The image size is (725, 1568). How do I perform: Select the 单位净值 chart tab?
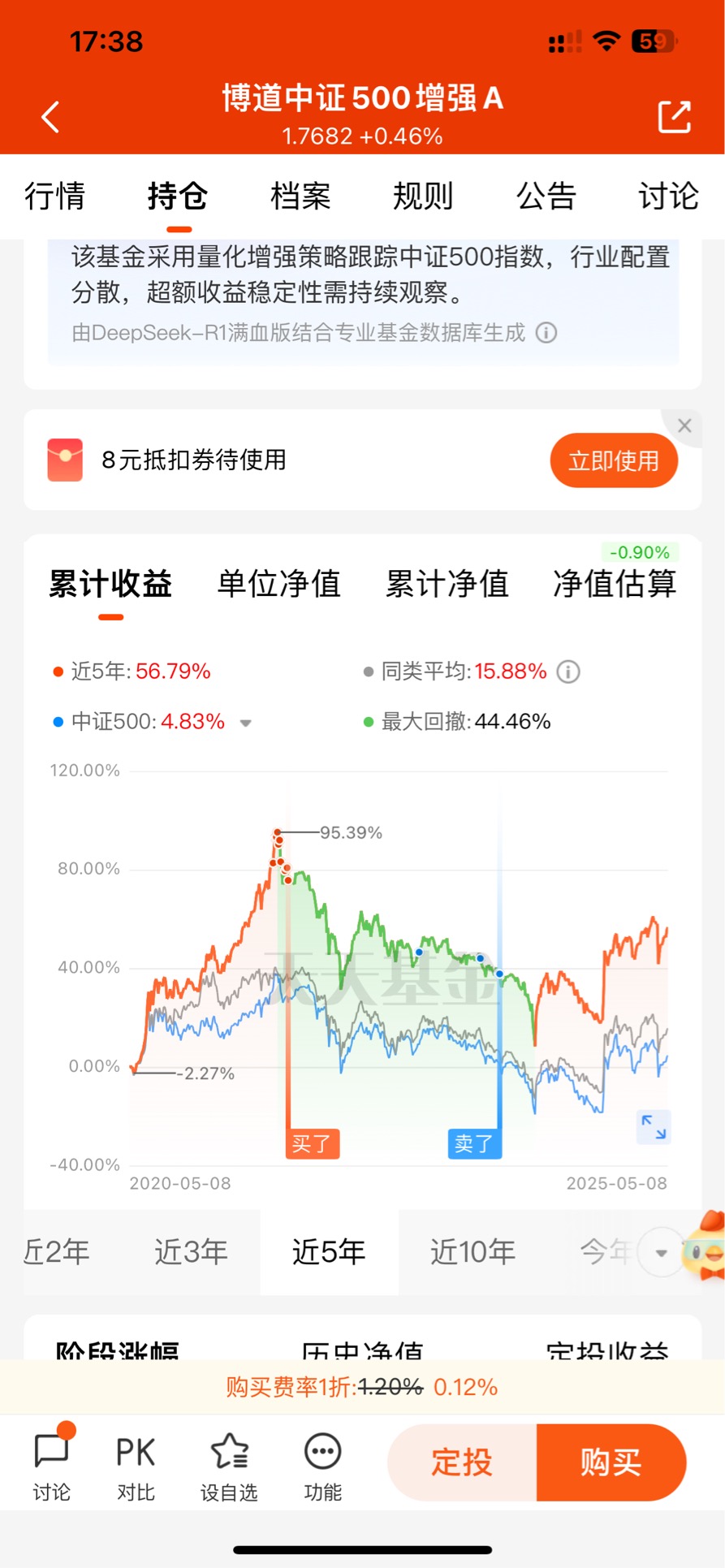click(278, 583)
